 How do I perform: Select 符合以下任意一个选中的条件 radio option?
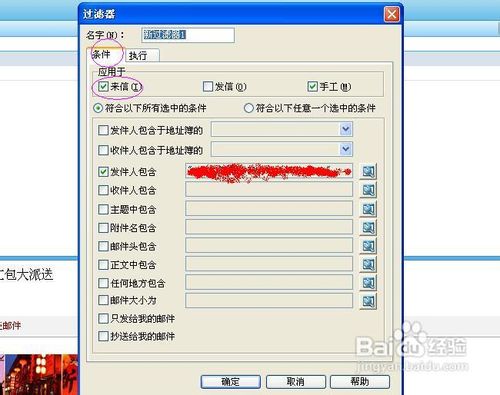coord(249,108)
